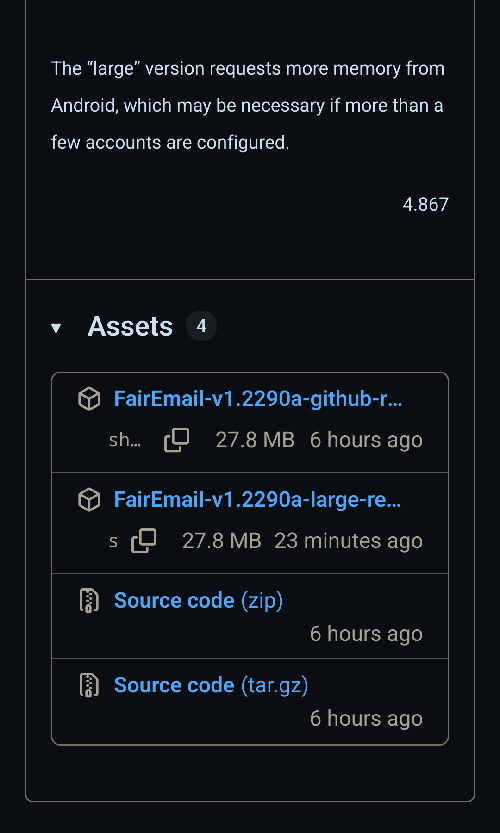
Task: Click the 4.867 number in release notes
Action: click(426, 205)
